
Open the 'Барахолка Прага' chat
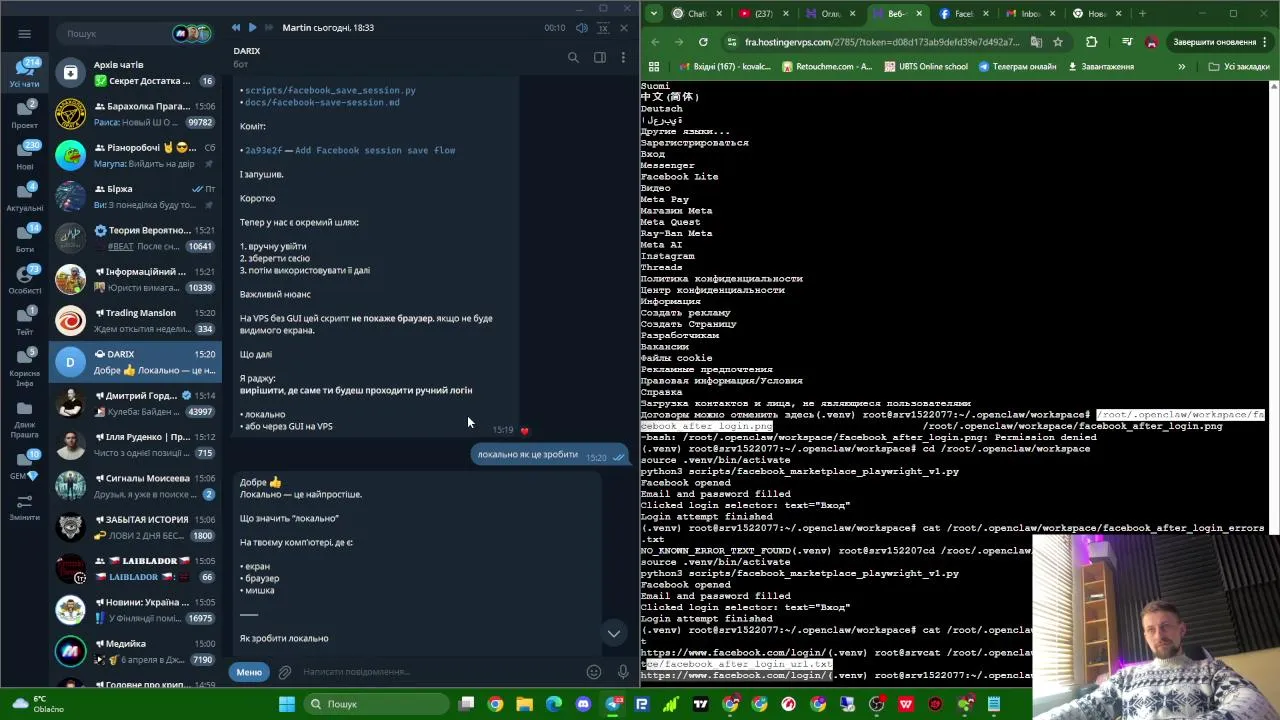pyautogui.click(x=135, y=114)
